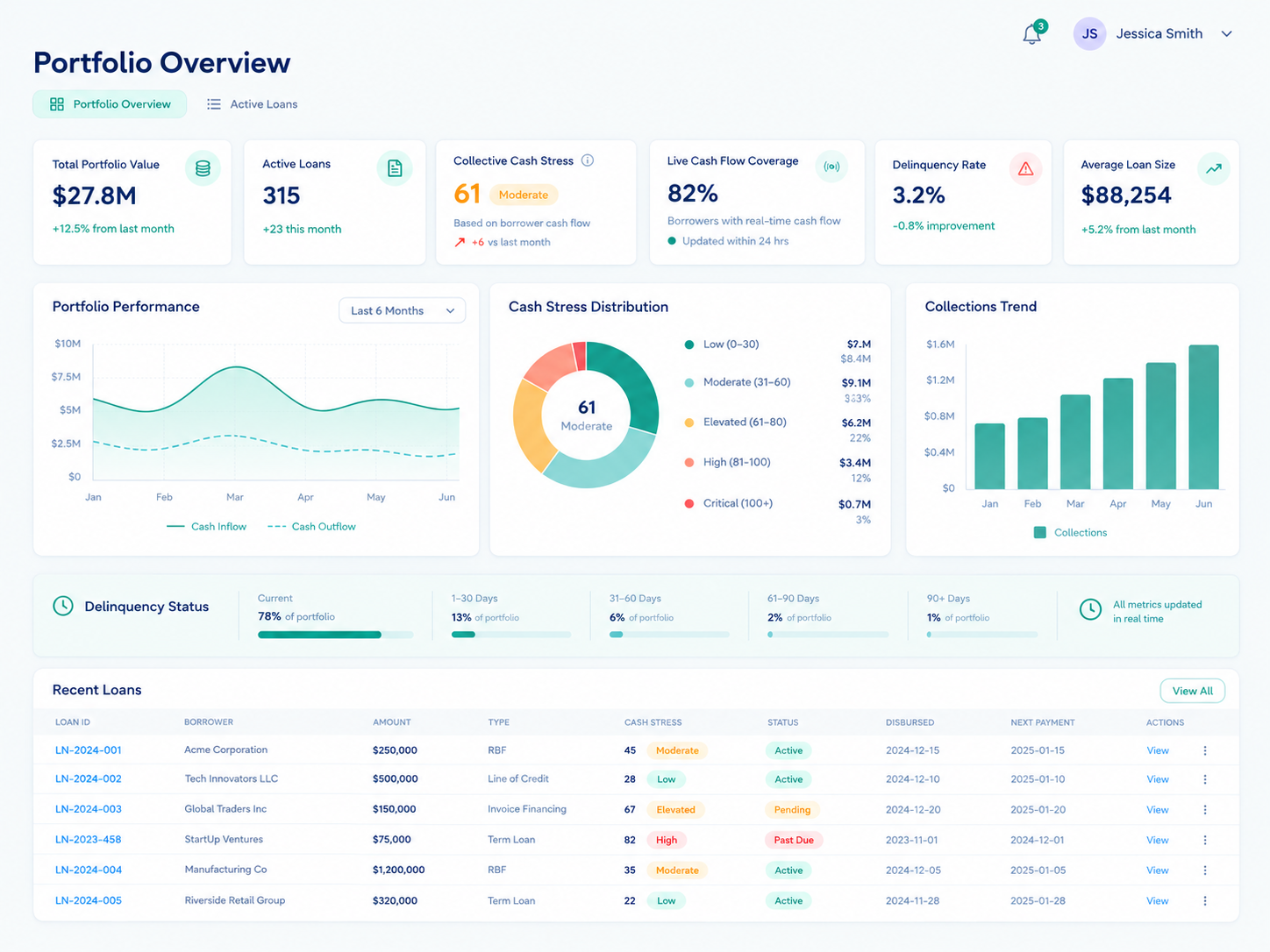Image resolution: width=1270 pixels, height=952 pixels.
Task: Open more actions menu for LN-2024-003
Action: 1205,810
